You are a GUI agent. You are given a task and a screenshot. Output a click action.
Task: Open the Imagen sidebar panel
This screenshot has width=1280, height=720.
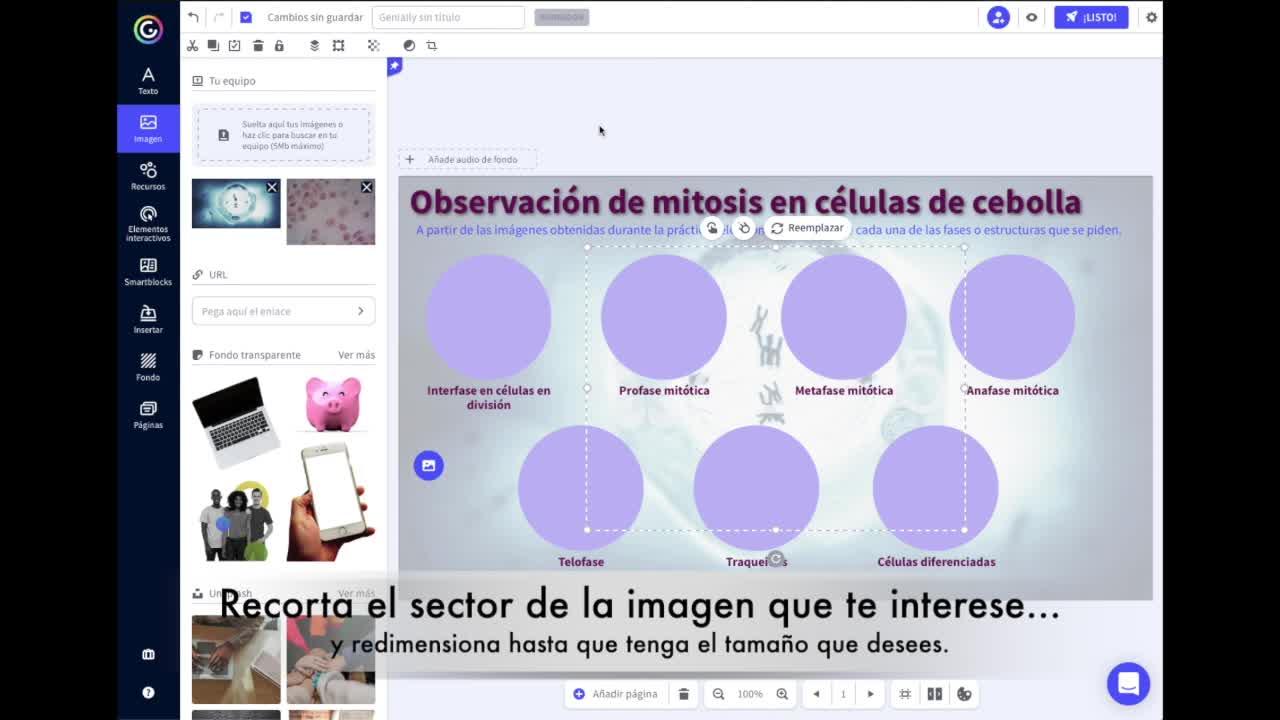[x=148, y=129]
